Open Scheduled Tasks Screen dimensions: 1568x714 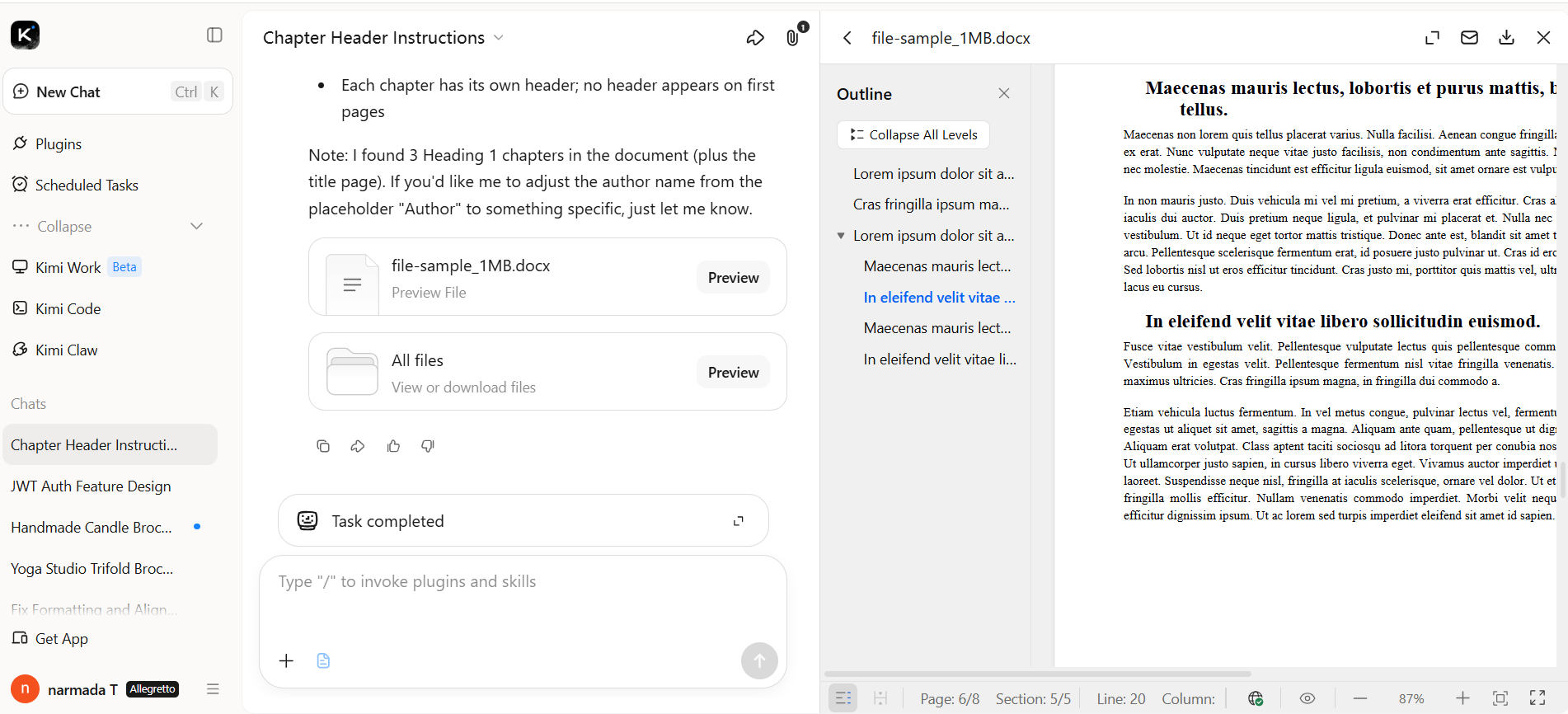pyautogui.click(x=75, y=185)
